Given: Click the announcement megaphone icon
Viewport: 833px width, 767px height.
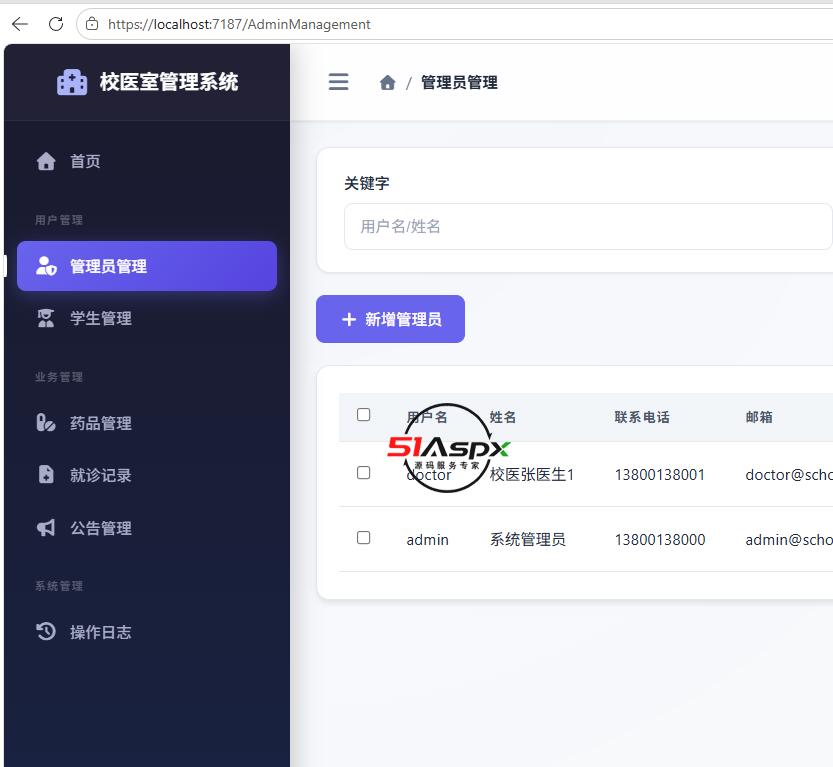Looking at the screenshot, I should pyautogui.click(x=46, y=527).
